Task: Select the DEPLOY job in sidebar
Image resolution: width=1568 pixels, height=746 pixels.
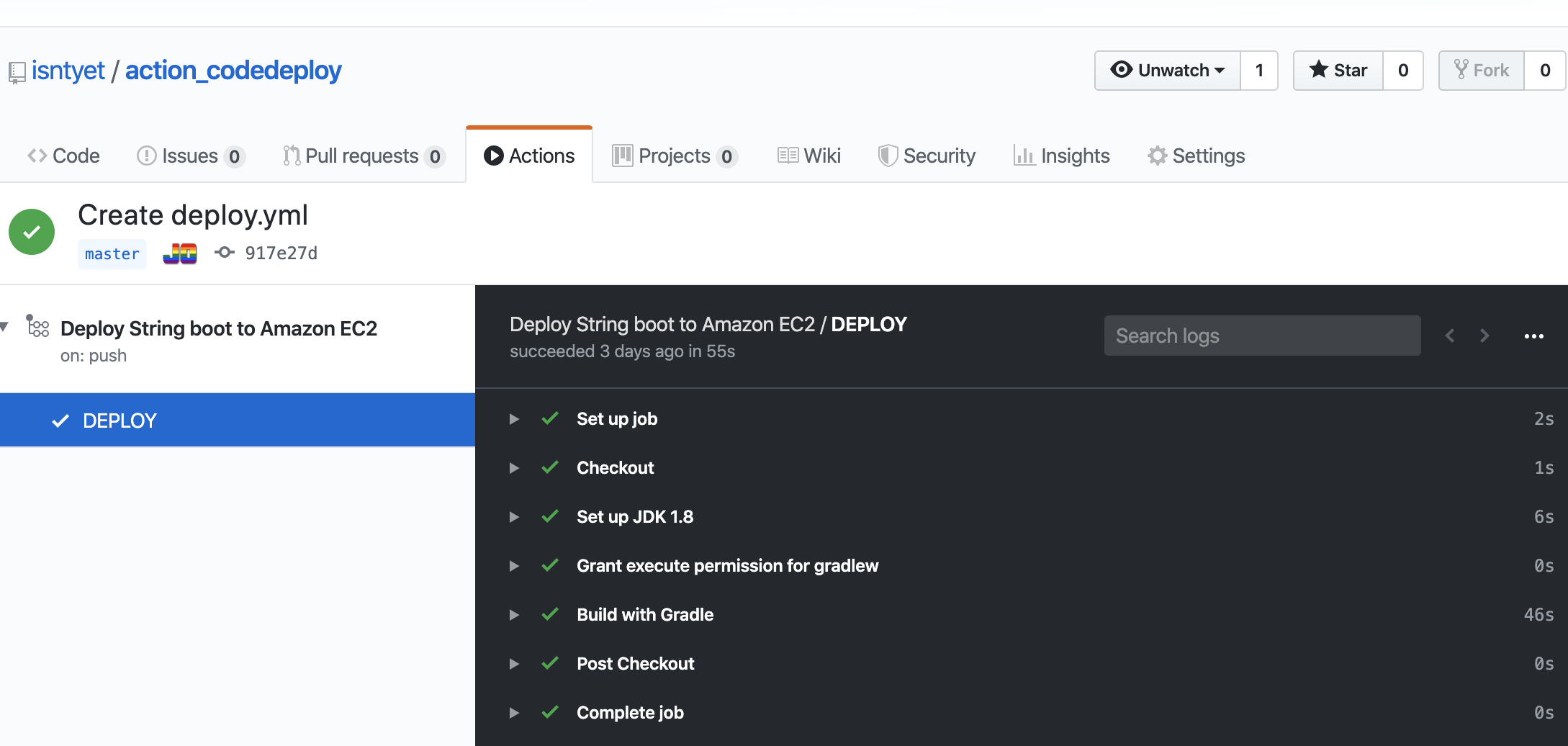Action: (238, 421)
